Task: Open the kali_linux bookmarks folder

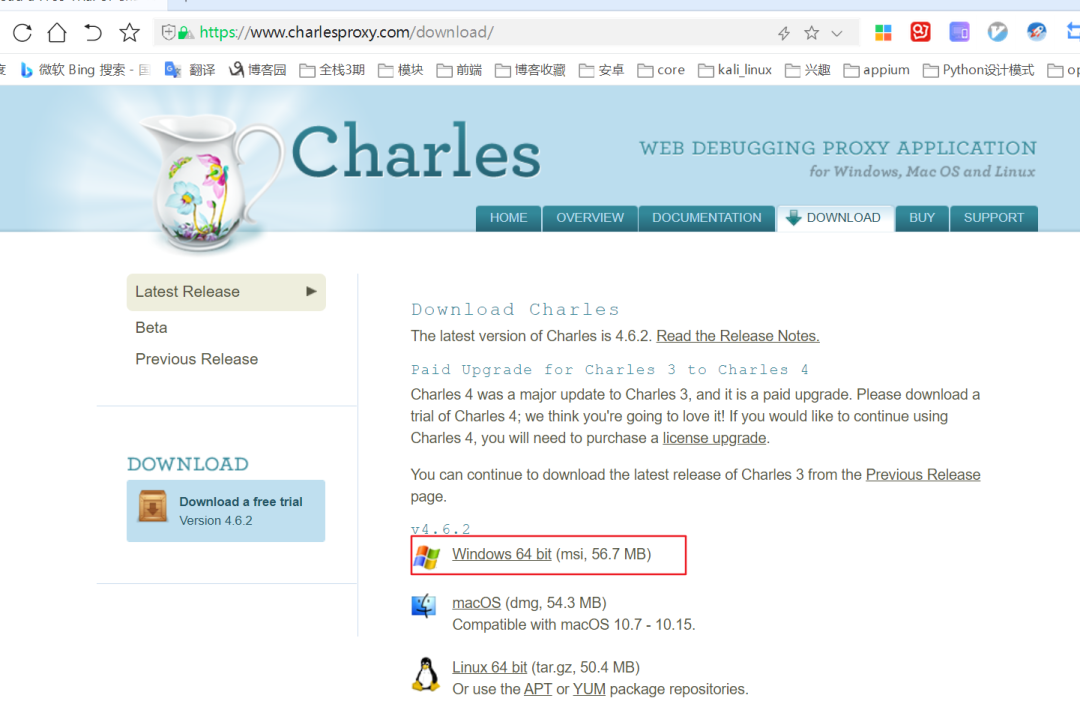Action: (x=735, y=70)
